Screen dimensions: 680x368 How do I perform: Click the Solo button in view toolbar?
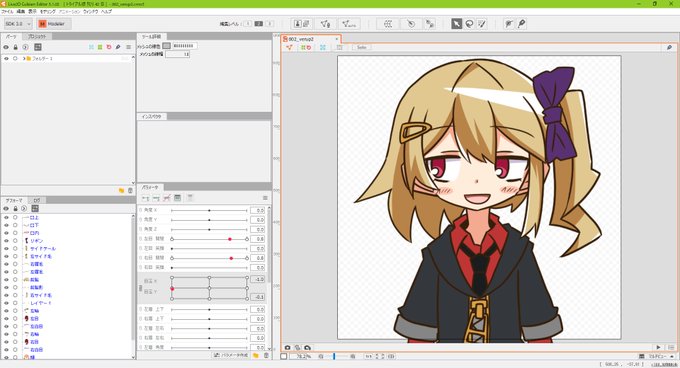(x=362, y=47)
